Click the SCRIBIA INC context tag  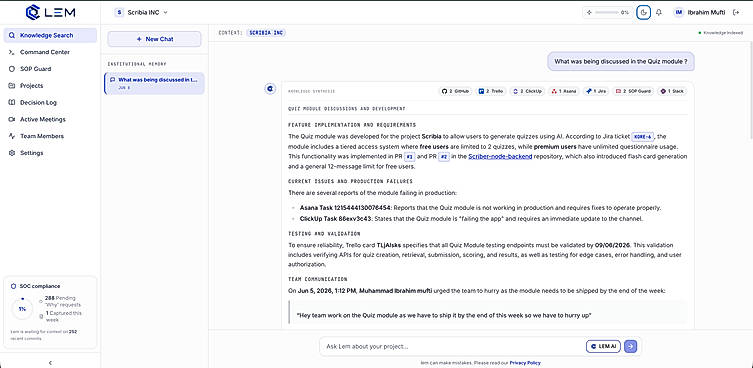click(266, 33)
